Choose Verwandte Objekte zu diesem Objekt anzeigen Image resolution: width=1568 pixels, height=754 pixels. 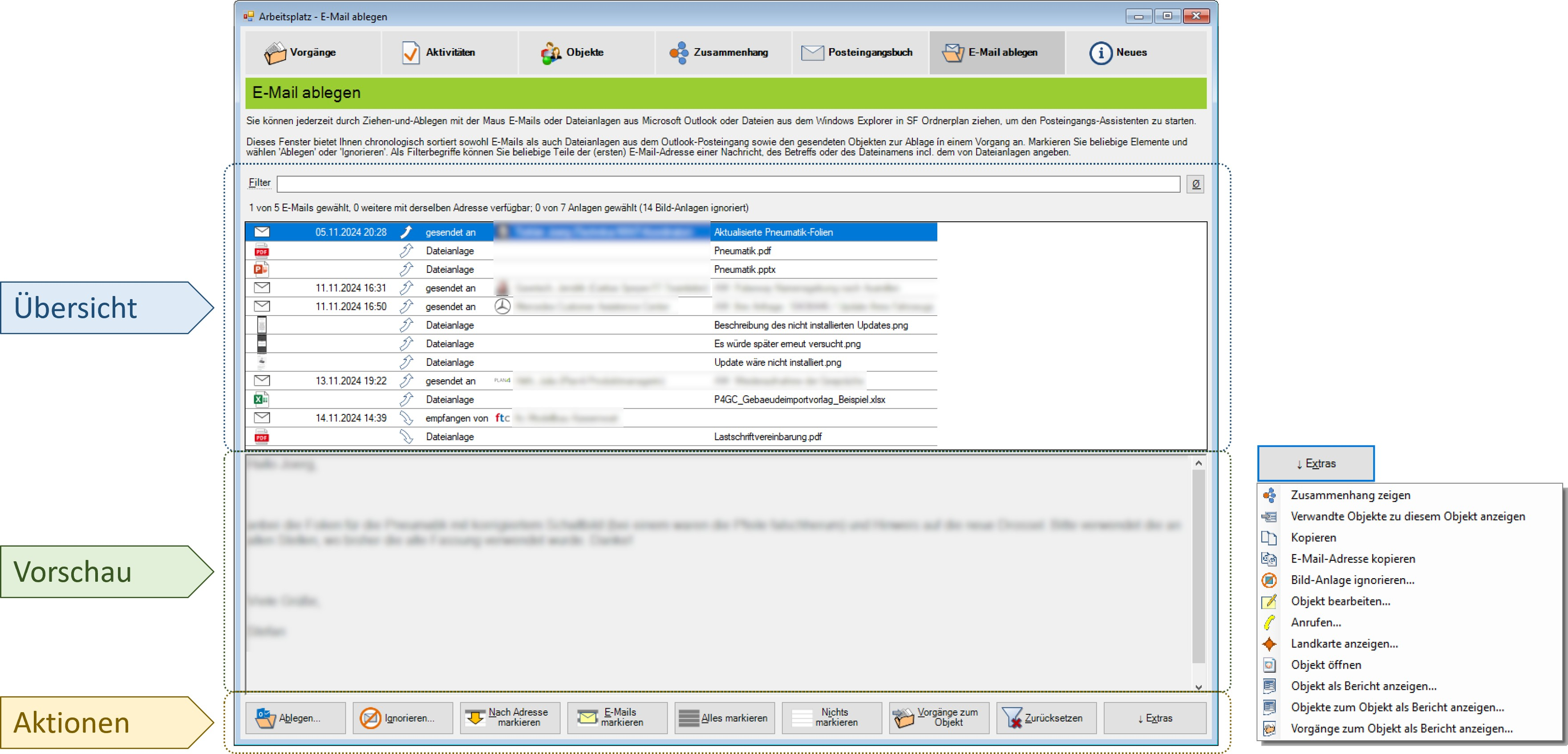pos(1409,517)
